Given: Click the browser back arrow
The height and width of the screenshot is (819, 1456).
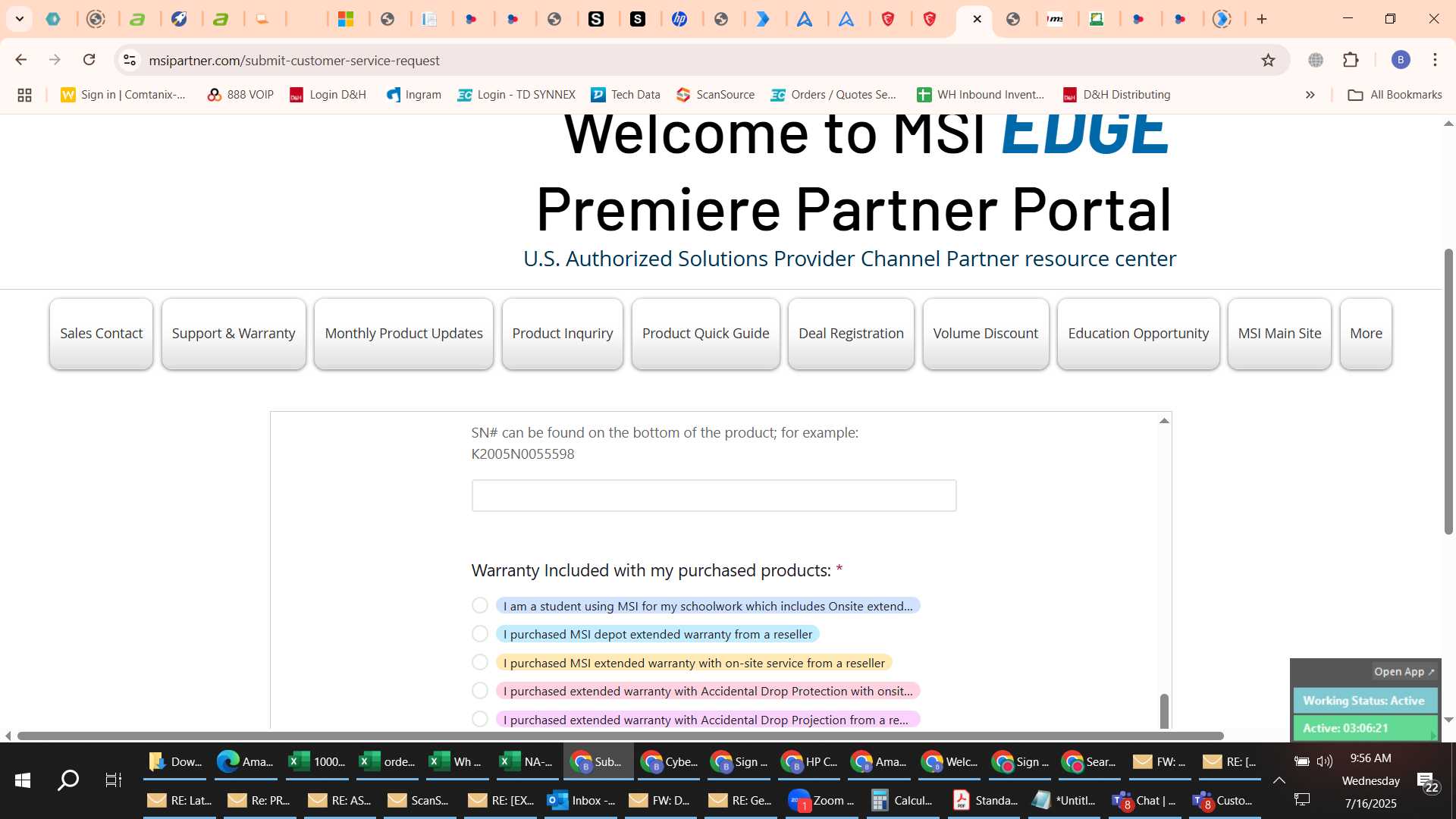Looking at the screenshot, I should [21, 60].
